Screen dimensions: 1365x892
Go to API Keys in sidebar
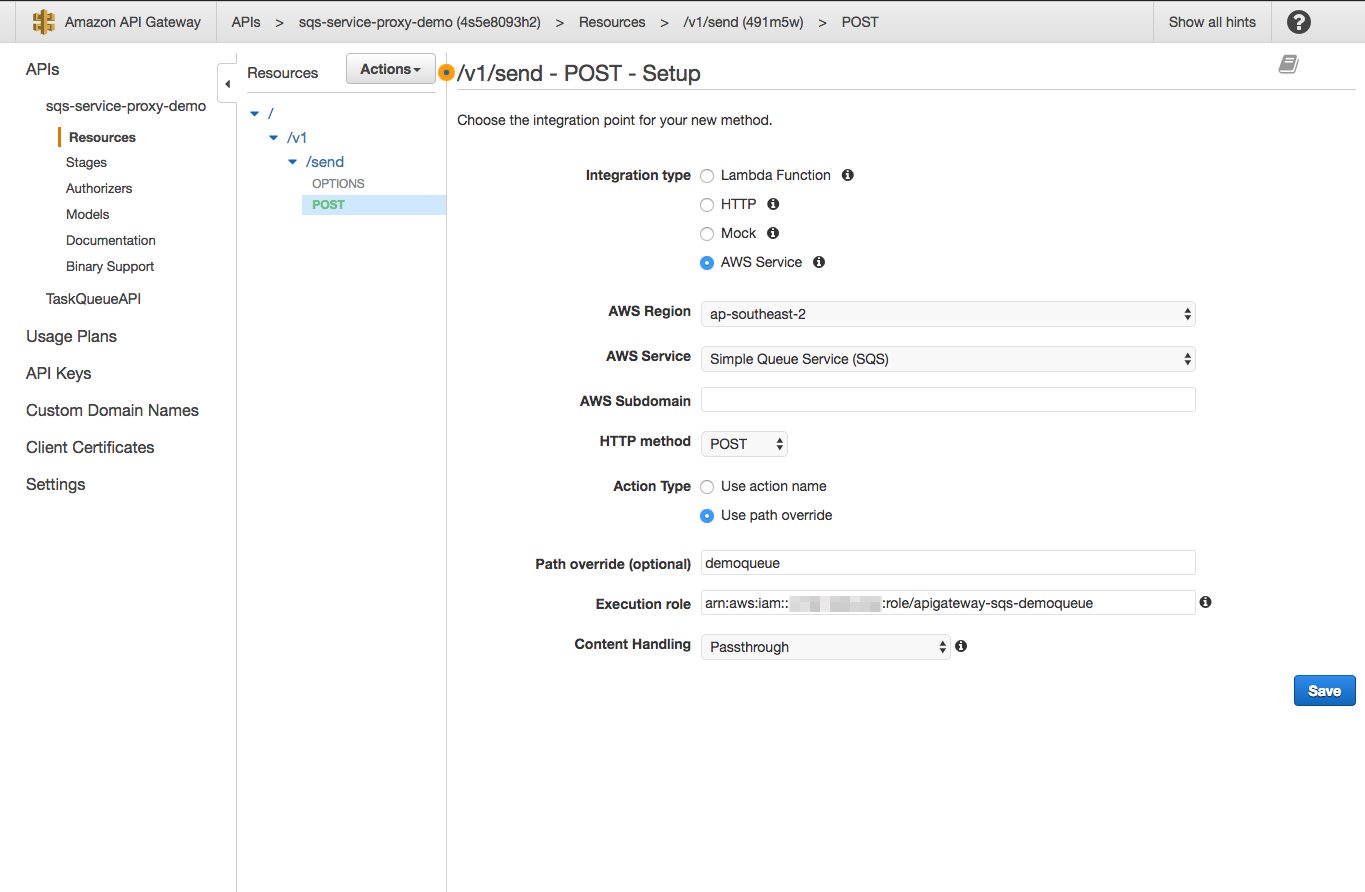pos(58,373)
